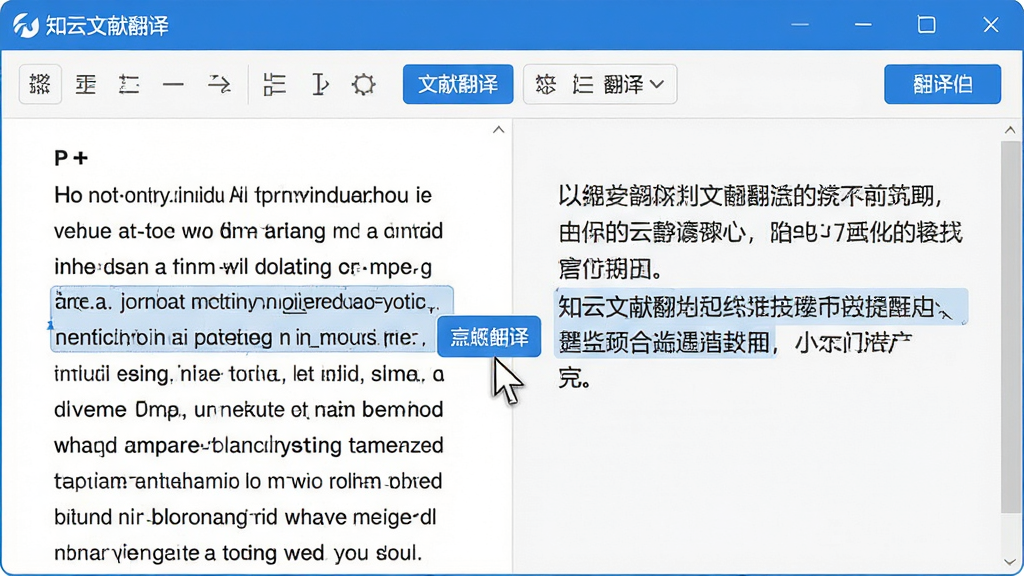
Task: Click the 'P +' heading in the left pane
Action: point(71,158)
